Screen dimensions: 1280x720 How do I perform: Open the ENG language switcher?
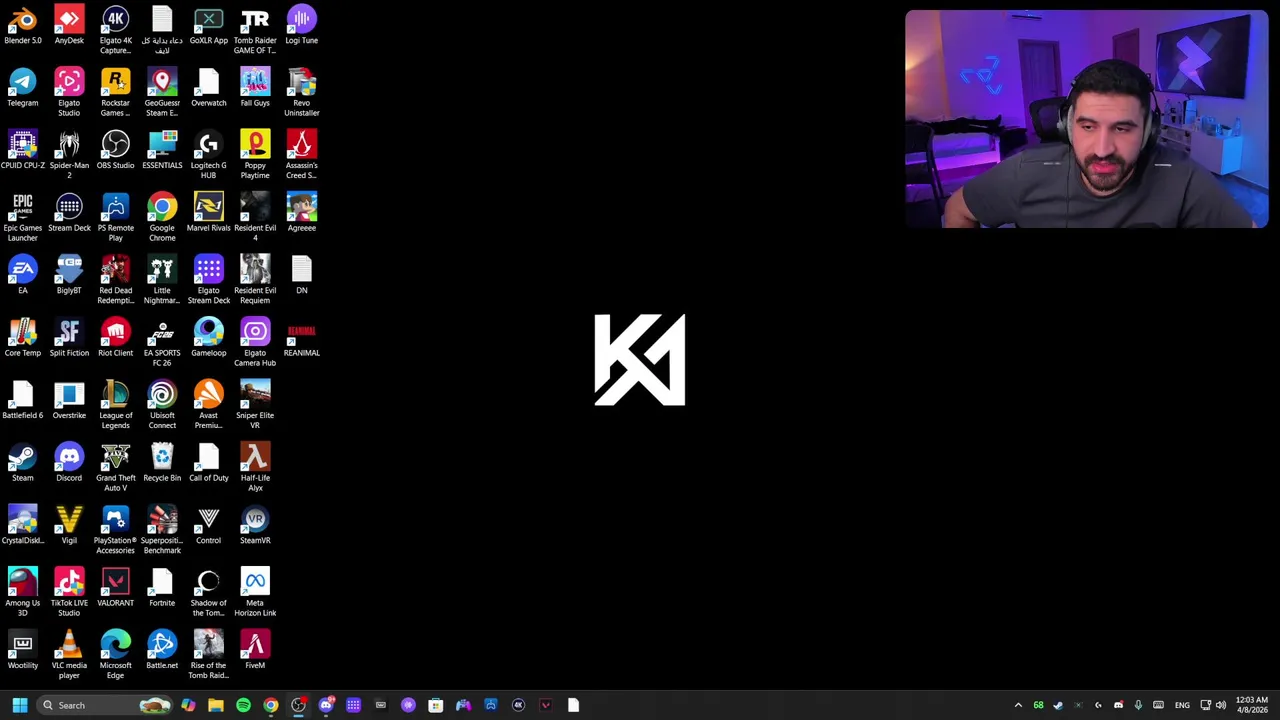pos(1182,705)
